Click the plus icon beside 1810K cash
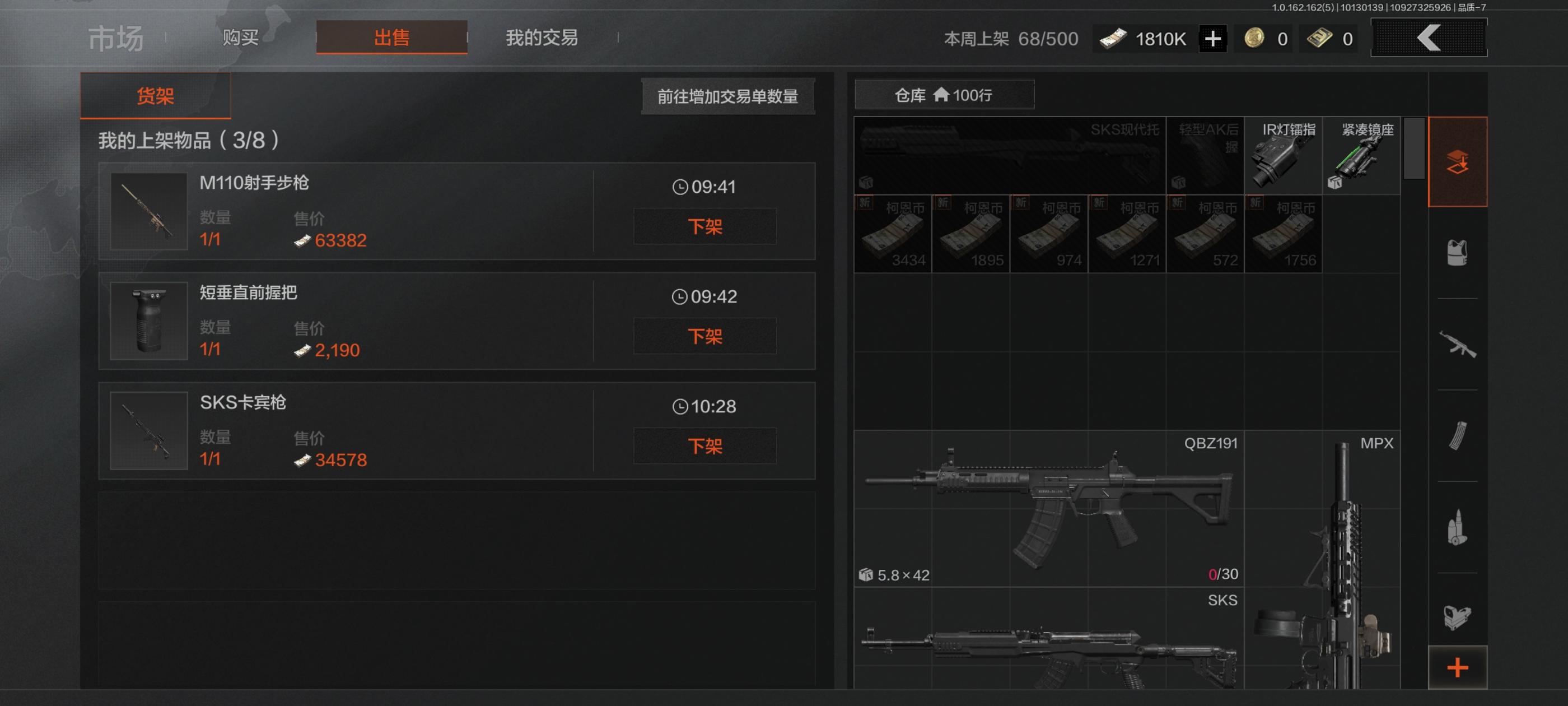 (1212, 39)
